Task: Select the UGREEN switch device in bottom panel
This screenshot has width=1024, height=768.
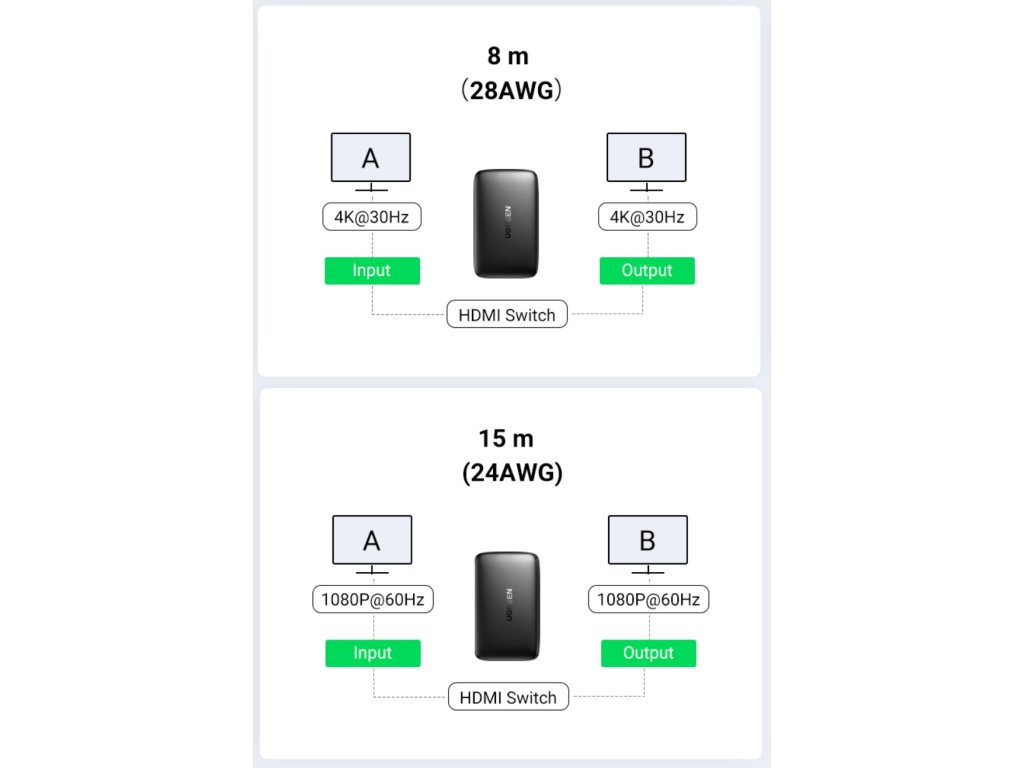Action: click(x=507, y=606)
